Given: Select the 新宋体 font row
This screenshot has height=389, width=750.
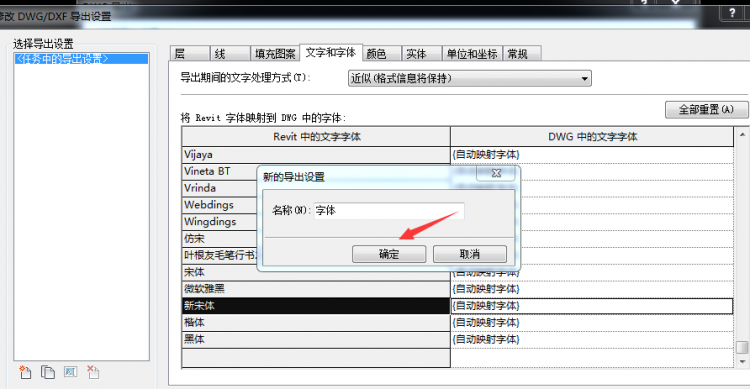Looking at the screenshot, I should (316, 306).
